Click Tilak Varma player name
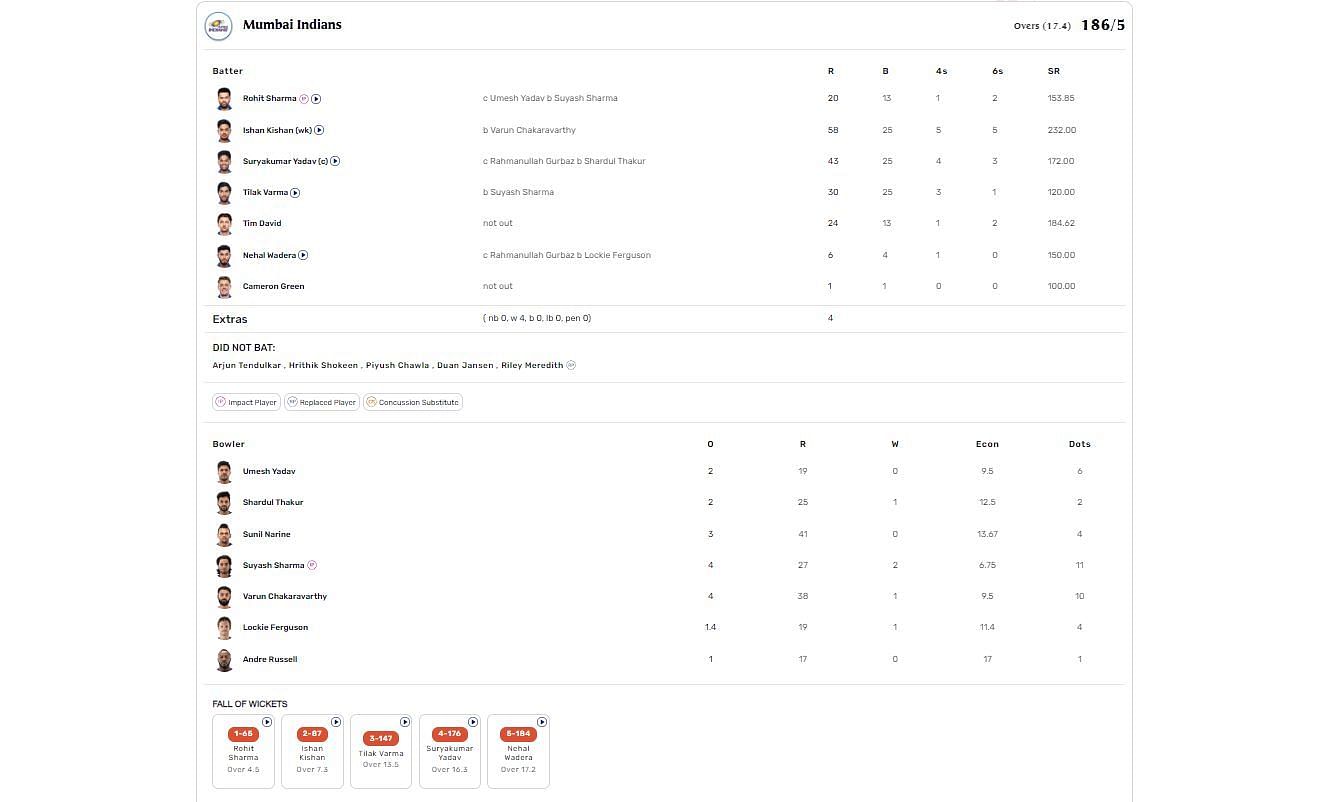1341x802 pixels. pos(265,192)
